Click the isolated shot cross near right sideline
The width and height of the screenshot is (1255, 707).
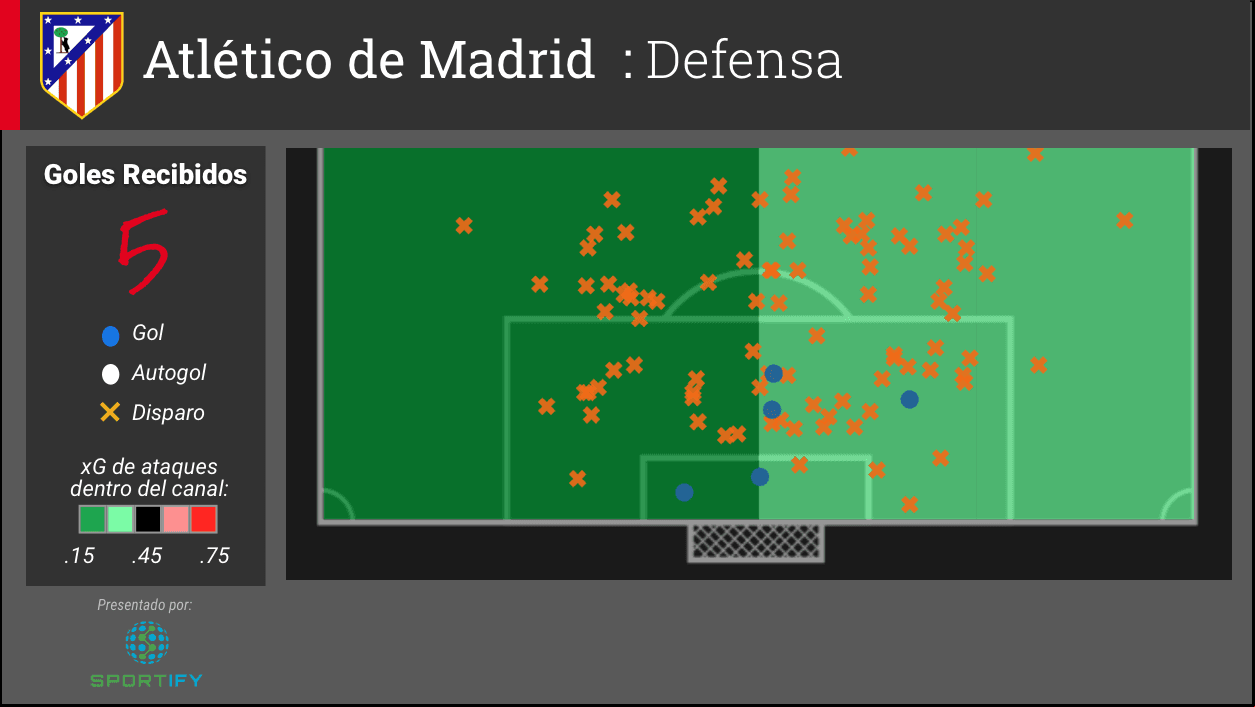pos(1124,220)
